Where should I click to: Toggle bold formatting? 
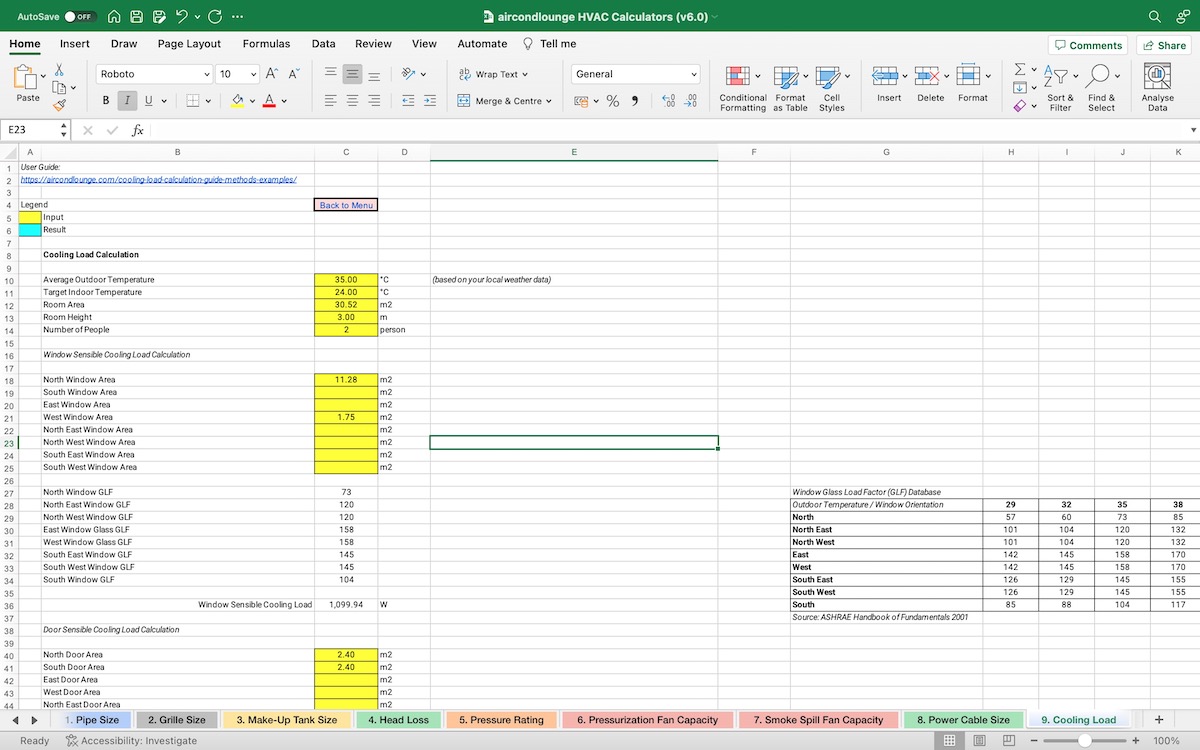click(x=106, y=100)
